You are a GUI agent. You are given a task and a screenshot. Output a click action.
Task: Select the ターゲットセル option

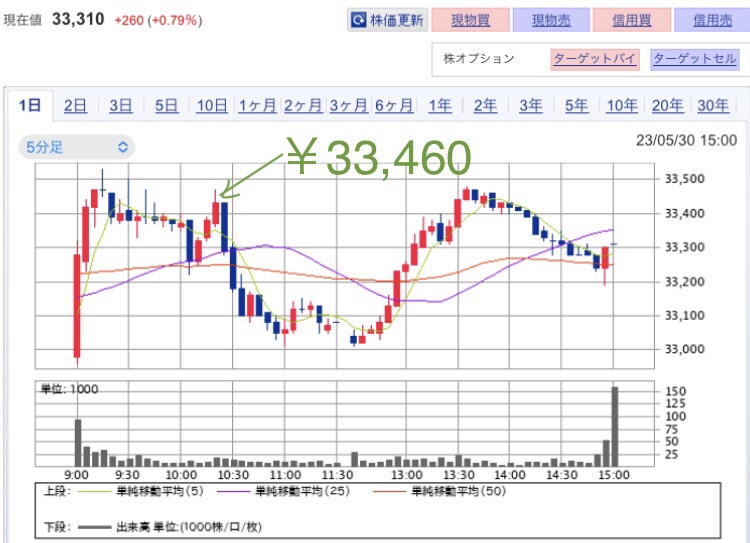pos(695,59)
